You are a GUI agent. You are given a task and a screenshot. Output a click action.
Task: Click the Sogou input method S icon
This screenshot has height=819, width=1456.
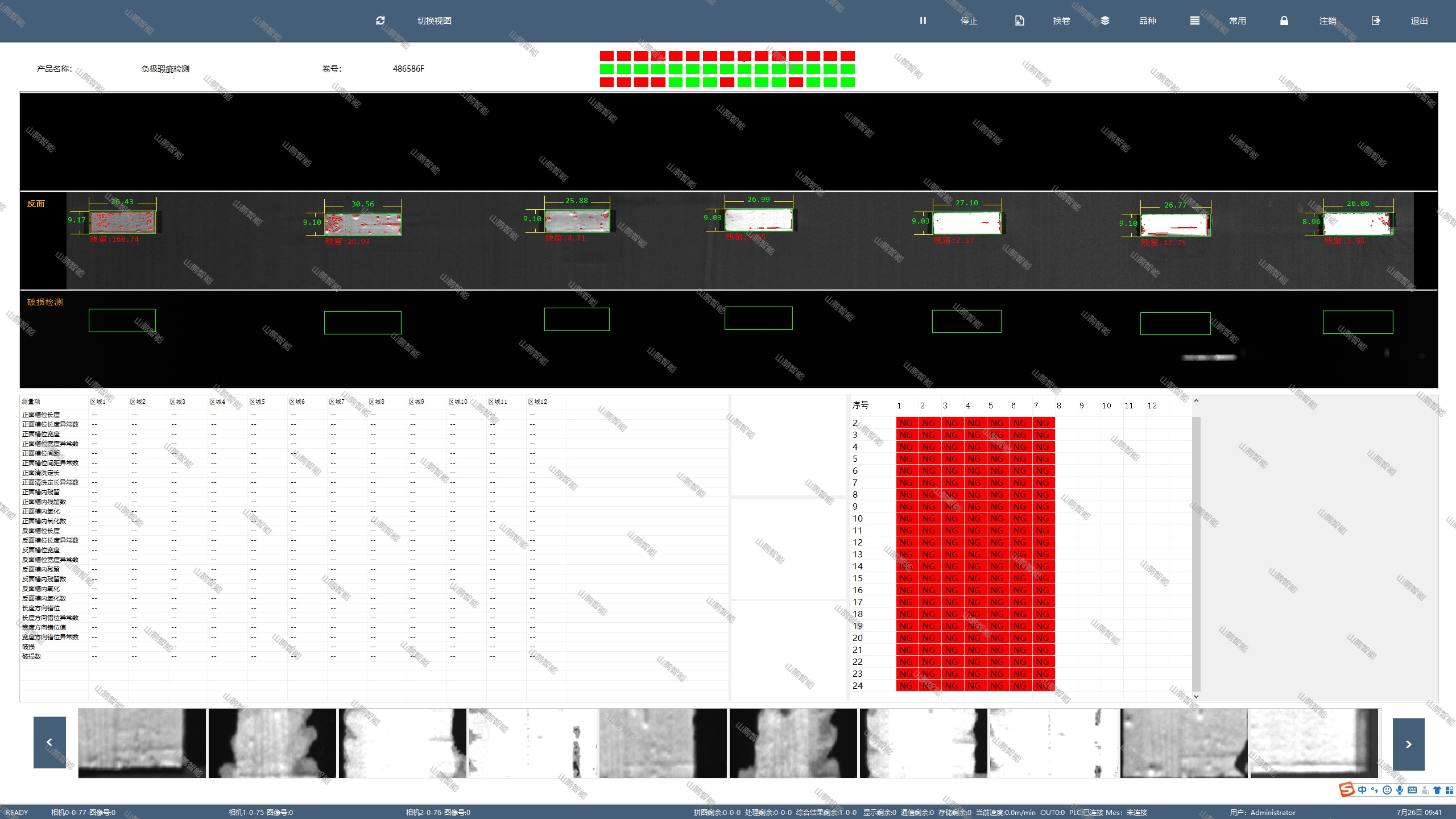point(1346,789)
